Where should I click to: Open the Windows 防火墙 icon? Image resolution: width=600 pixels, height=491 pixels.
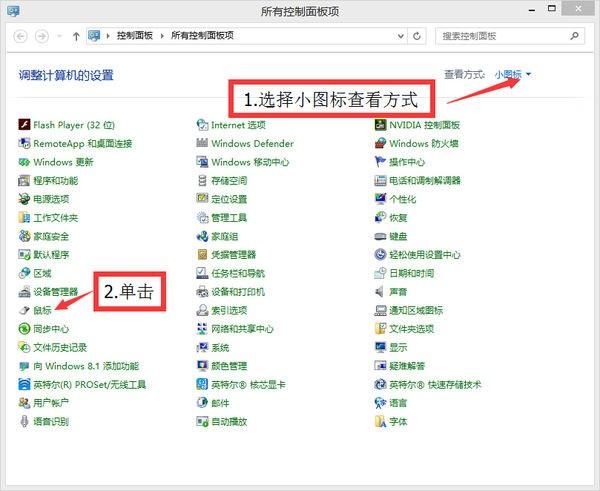[x=380, y=143]
